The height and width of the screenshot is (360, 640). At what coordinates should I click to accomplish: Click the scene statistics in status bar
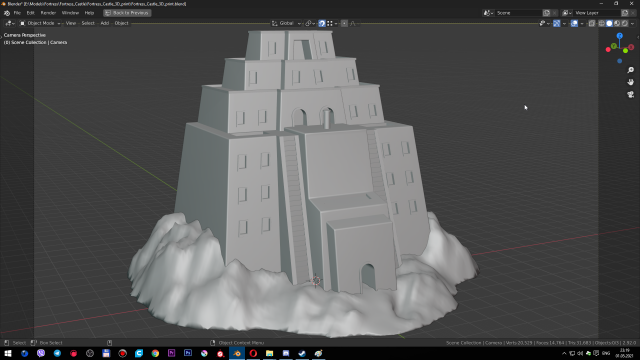tap(540, 343)
